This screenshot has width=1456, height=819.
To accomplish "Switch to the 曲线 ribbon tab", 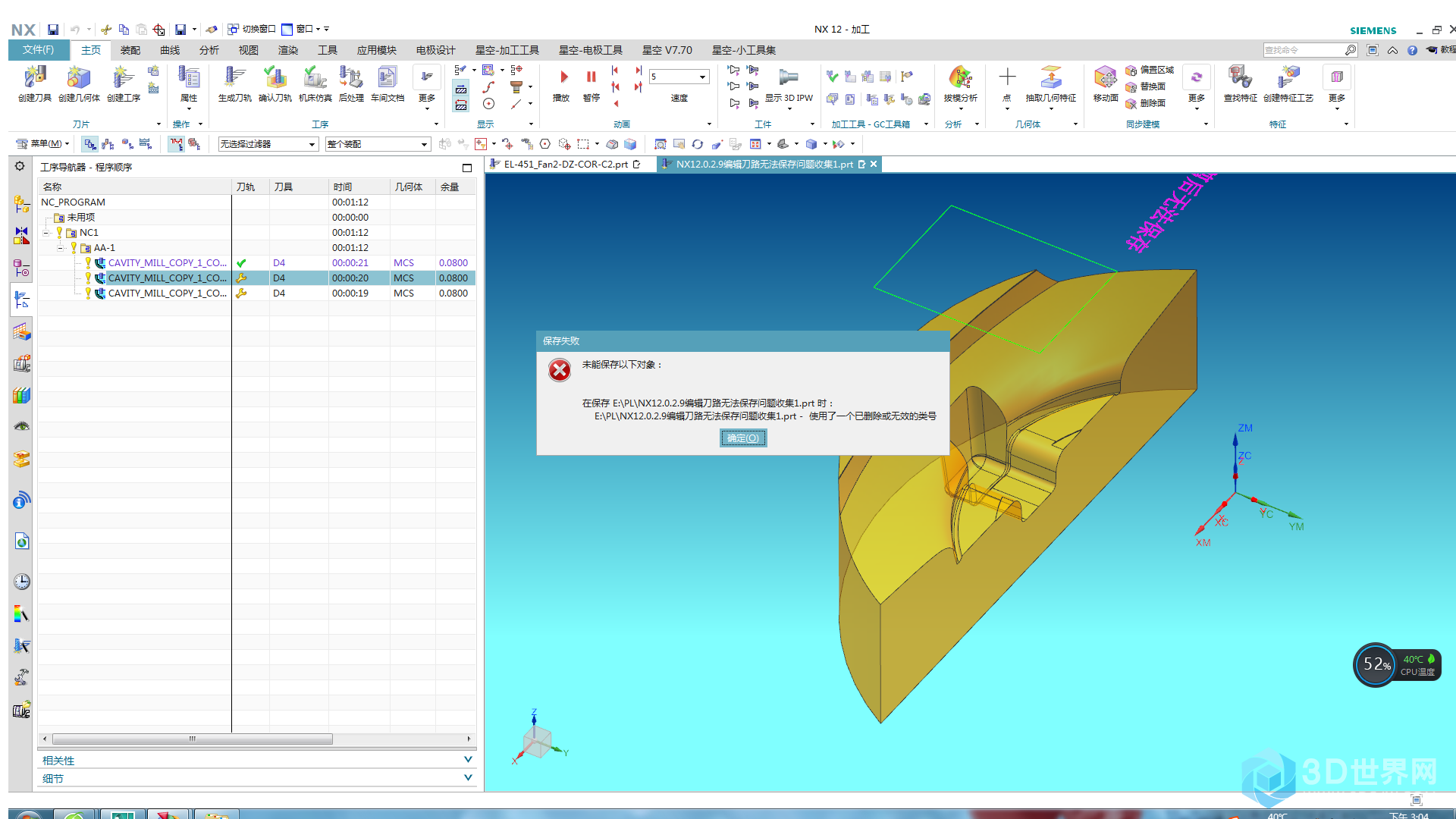I will (x=170, y=50).
